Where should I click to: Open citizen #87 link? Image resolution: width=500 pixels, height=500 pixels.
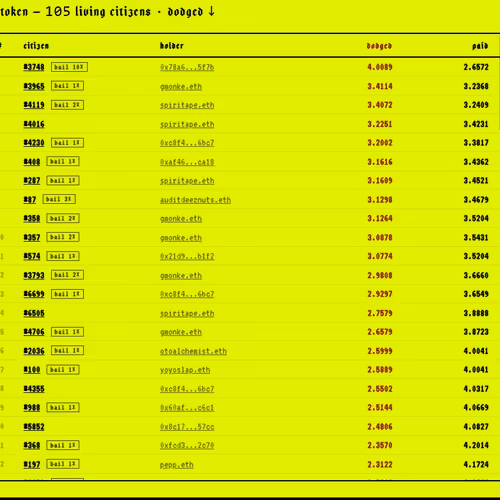click(30, 199)
